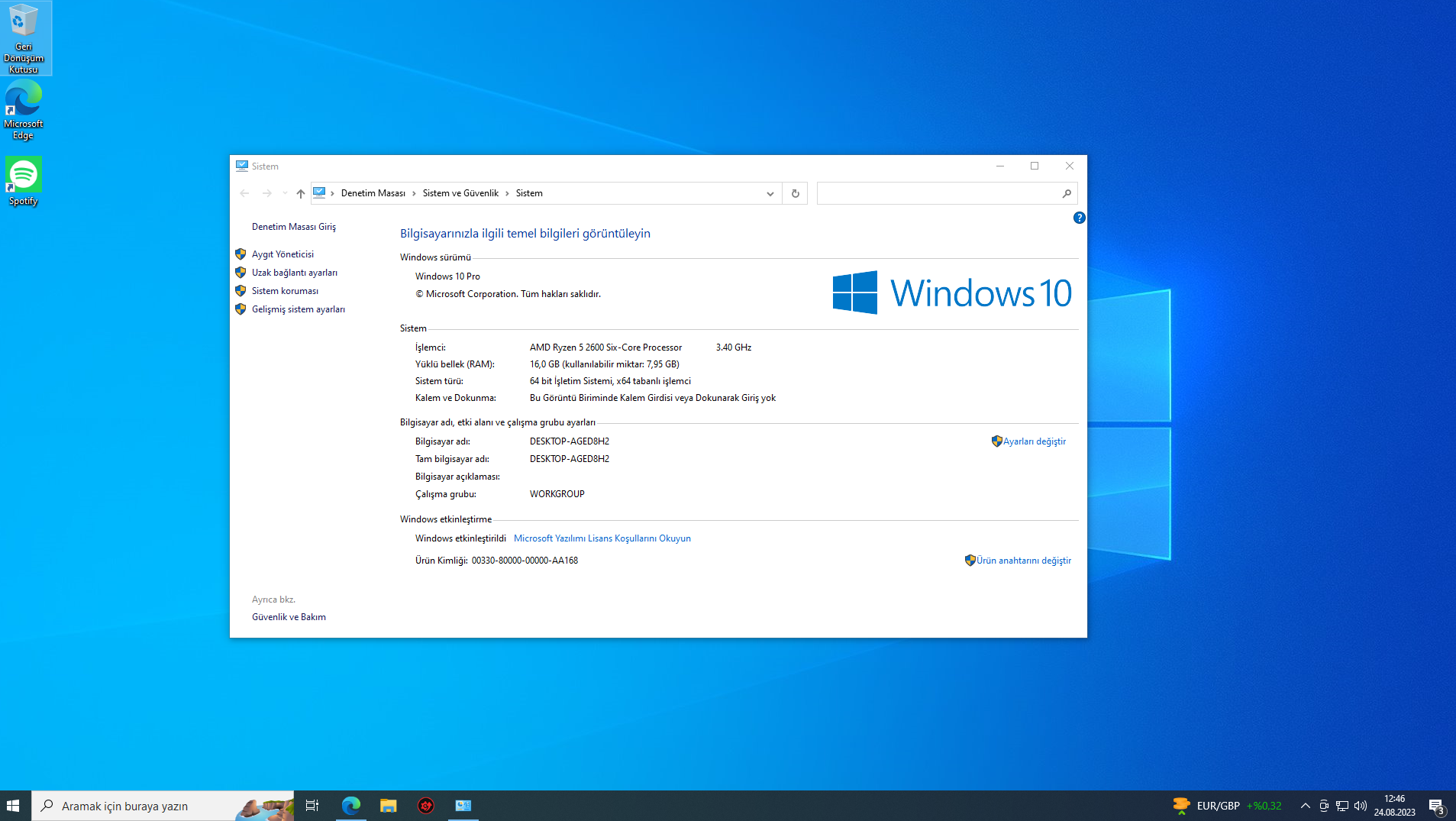Close the Sistem window

tap(1070, 166)
